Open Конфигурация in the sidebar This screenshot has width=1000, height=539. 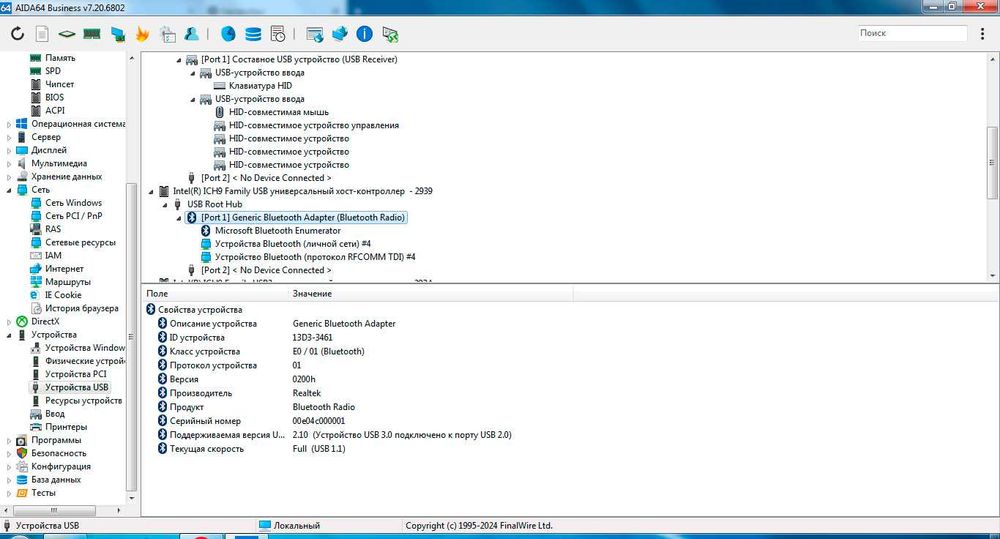(61, 466)
